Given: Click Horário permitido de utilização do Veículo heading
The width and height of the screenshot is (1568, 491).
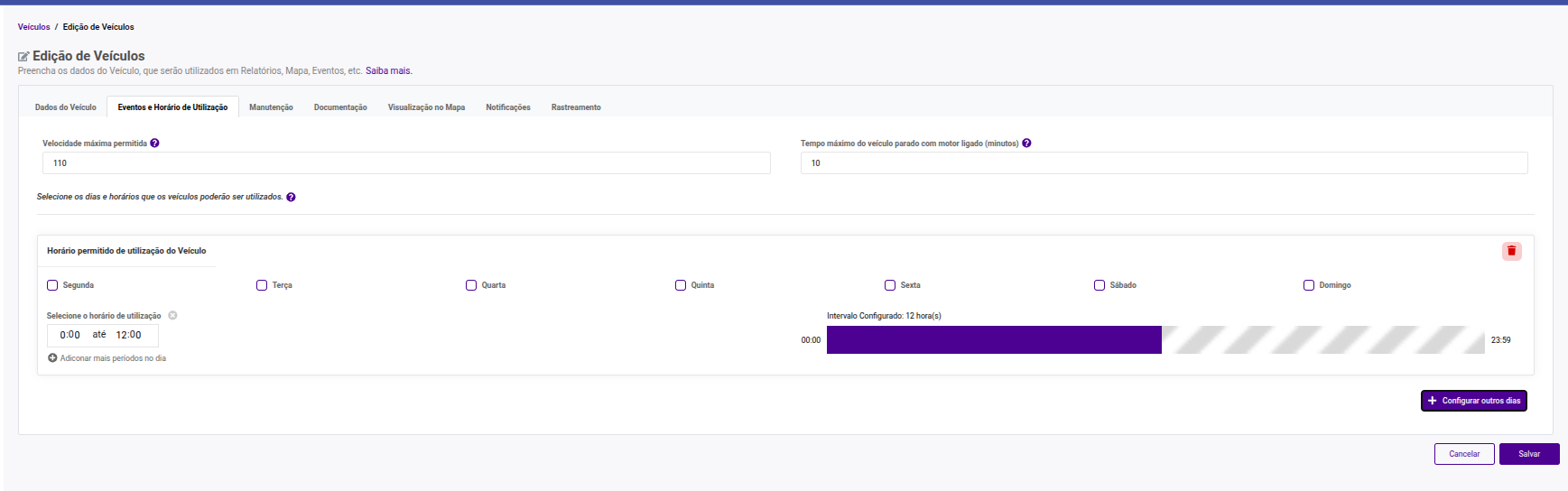Looking at the screenshot, I should (126, 251).
